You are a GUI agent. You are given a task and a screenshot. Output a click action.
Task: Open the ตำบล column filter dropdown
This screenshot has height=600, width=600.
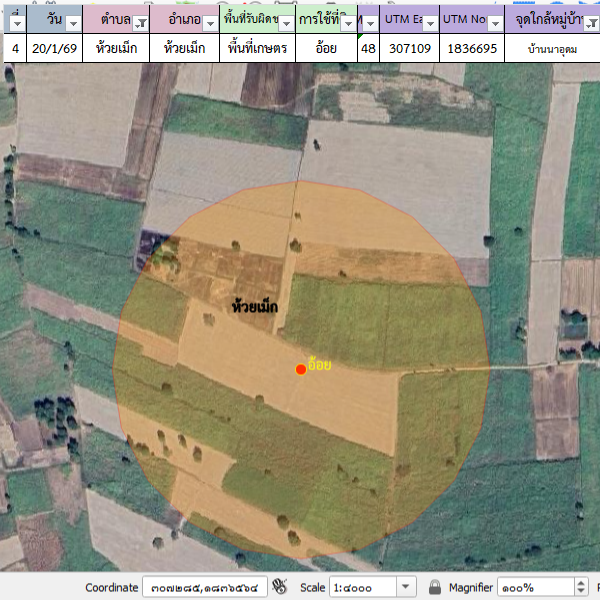pos(140,23)
